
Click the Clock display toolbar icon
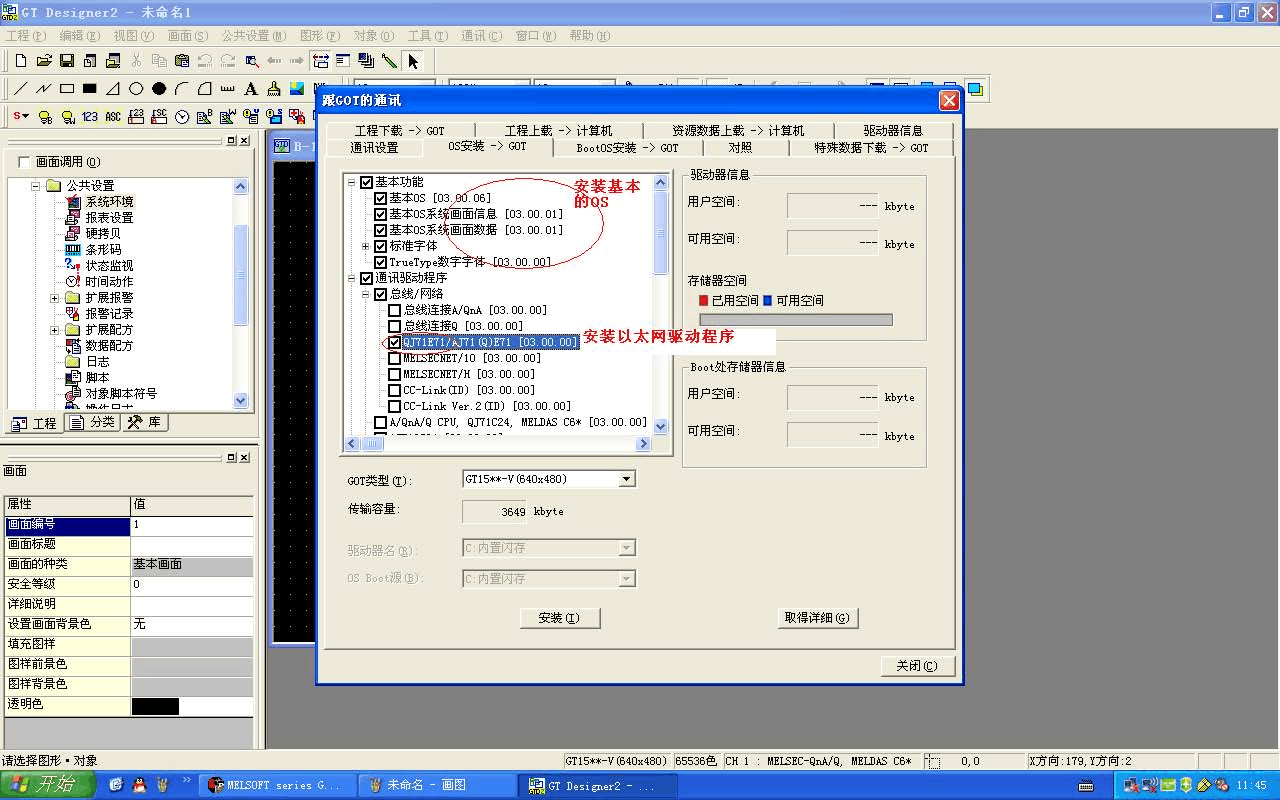(182, 117)
